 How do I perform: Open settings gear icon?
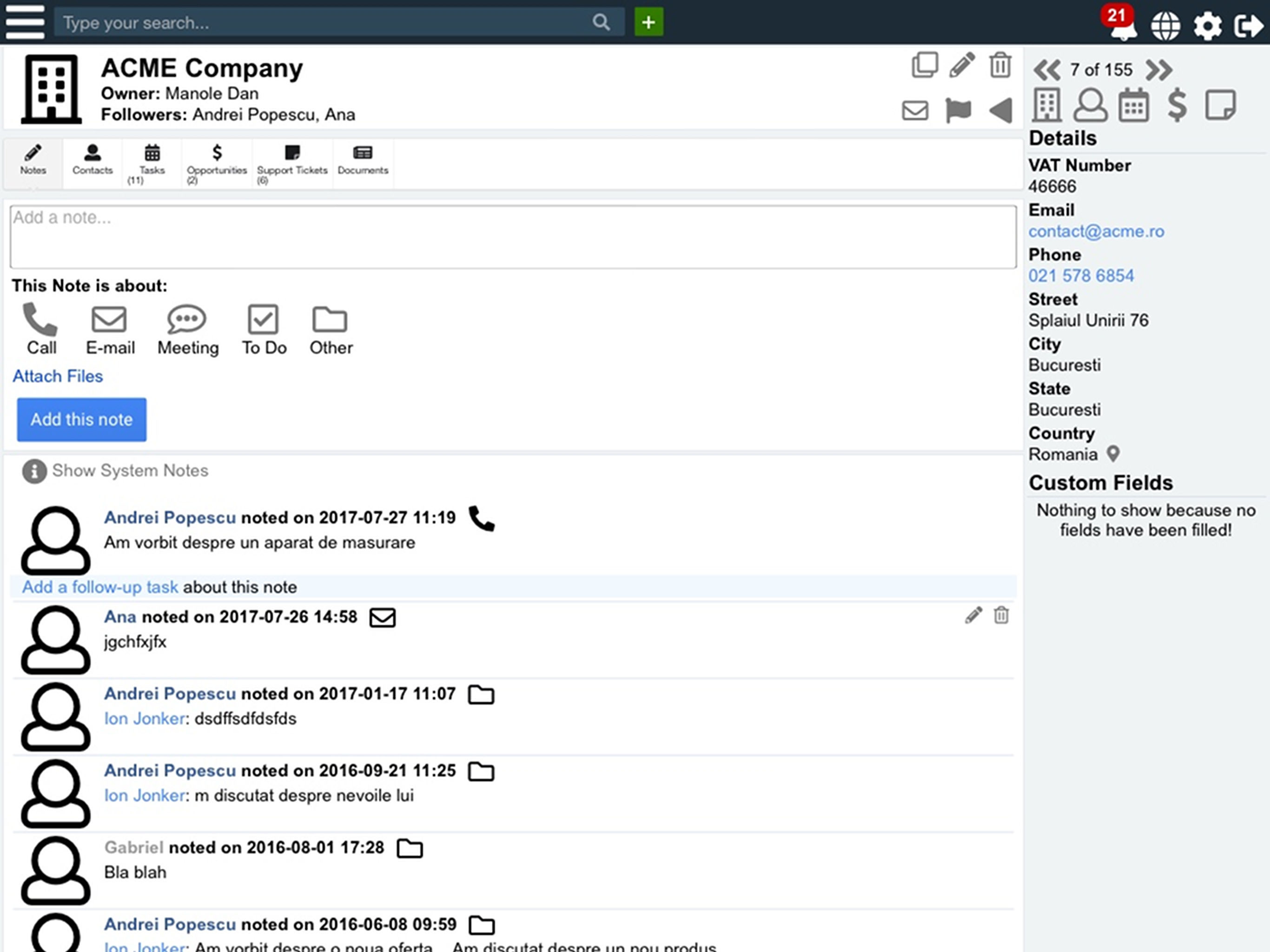point(1207,26)
